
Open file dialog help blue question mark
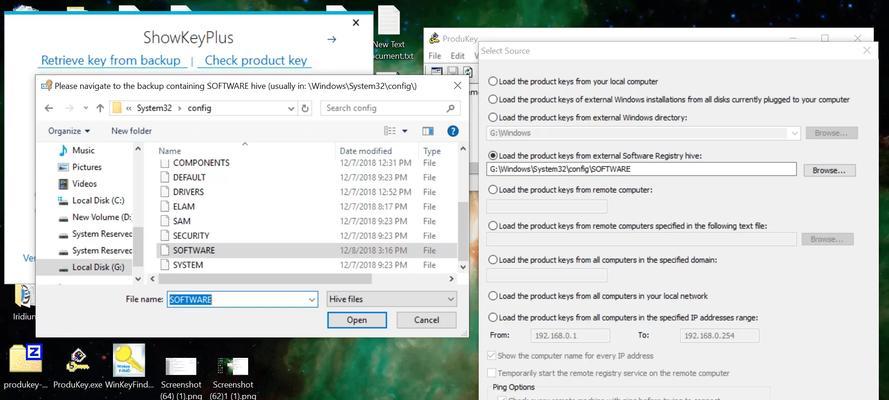[452, 131]
